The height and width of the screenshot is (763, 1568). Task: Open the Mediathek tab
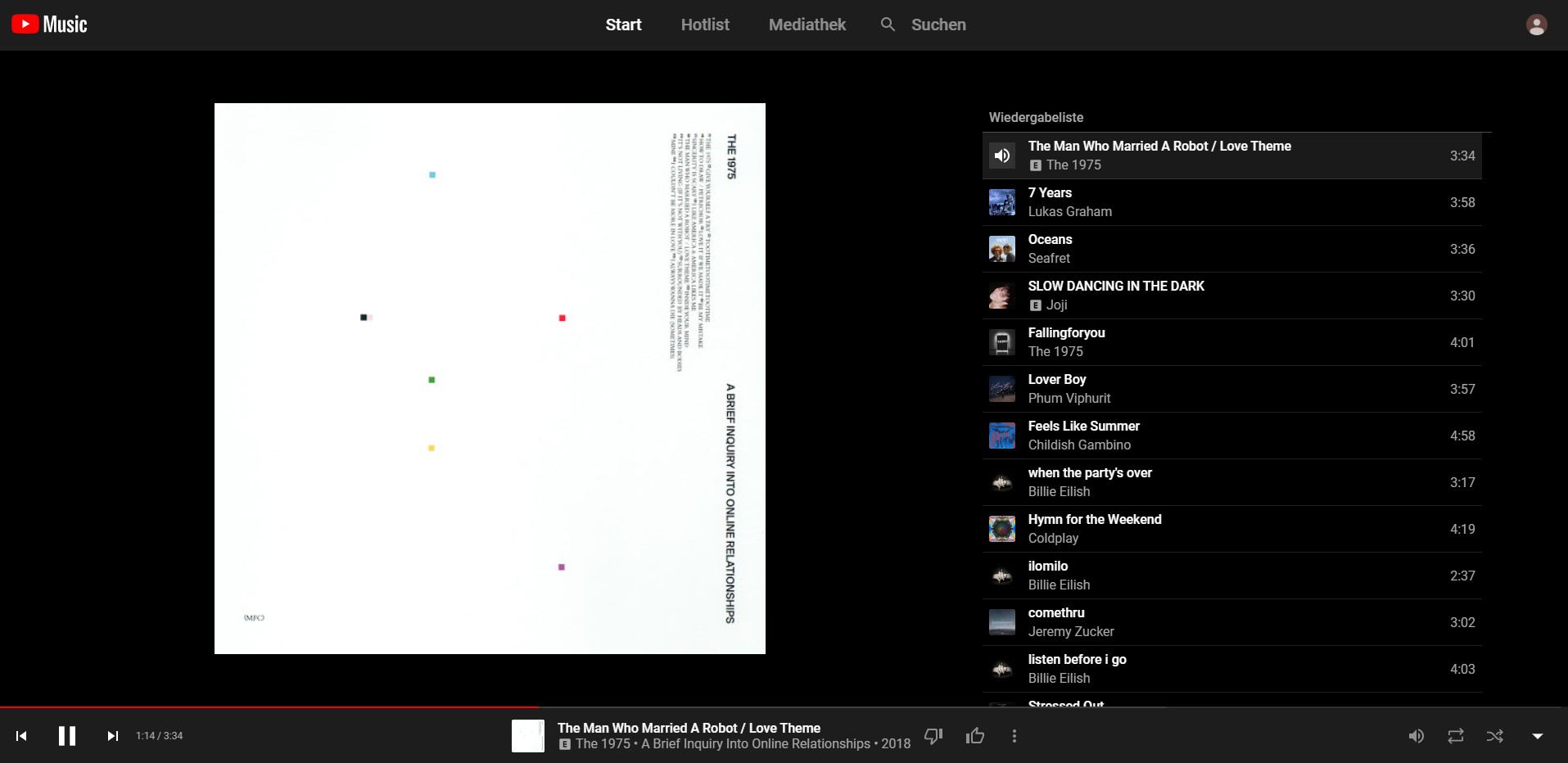pyautogui.click(x=807, y=25)
